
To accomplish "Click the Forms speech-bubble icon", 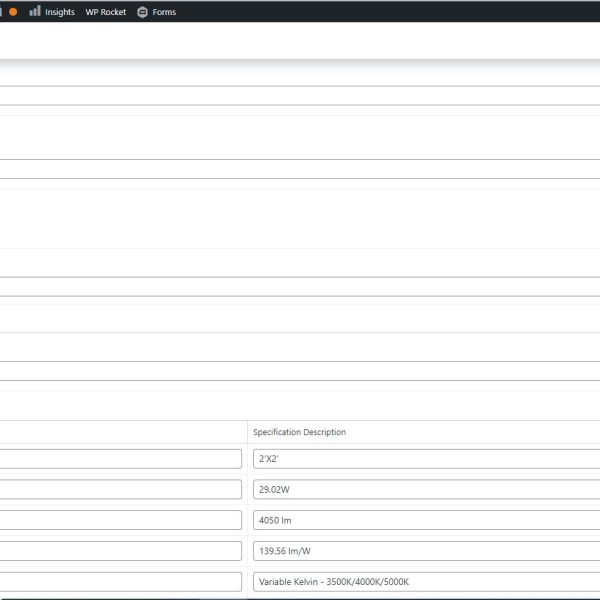I will (142, 12).
